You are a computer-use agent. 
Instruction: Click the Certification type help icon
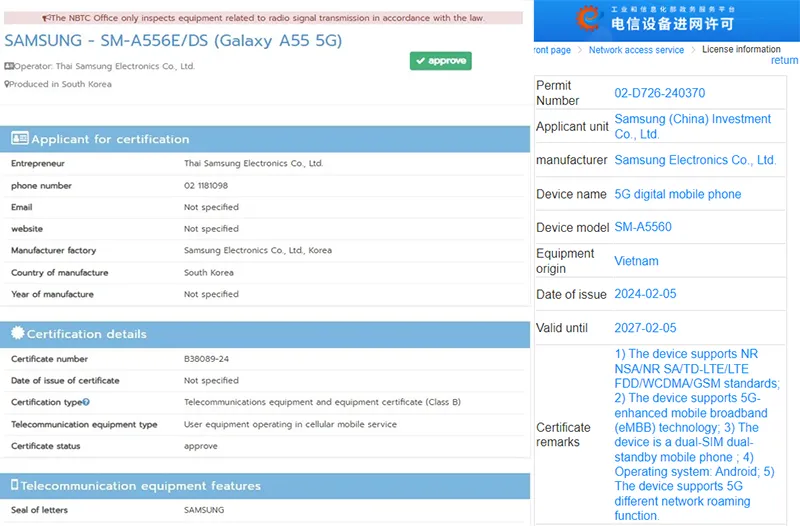(x=86, y=402)
